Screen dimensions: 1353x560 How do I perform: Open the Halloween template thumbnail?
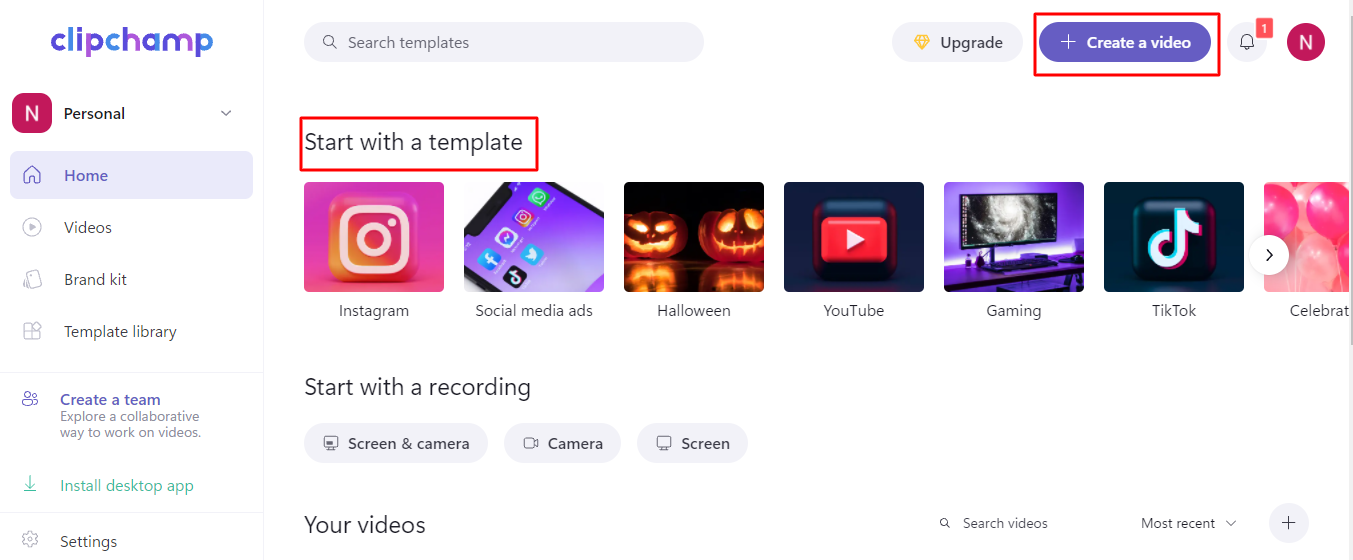click(694, 237)
